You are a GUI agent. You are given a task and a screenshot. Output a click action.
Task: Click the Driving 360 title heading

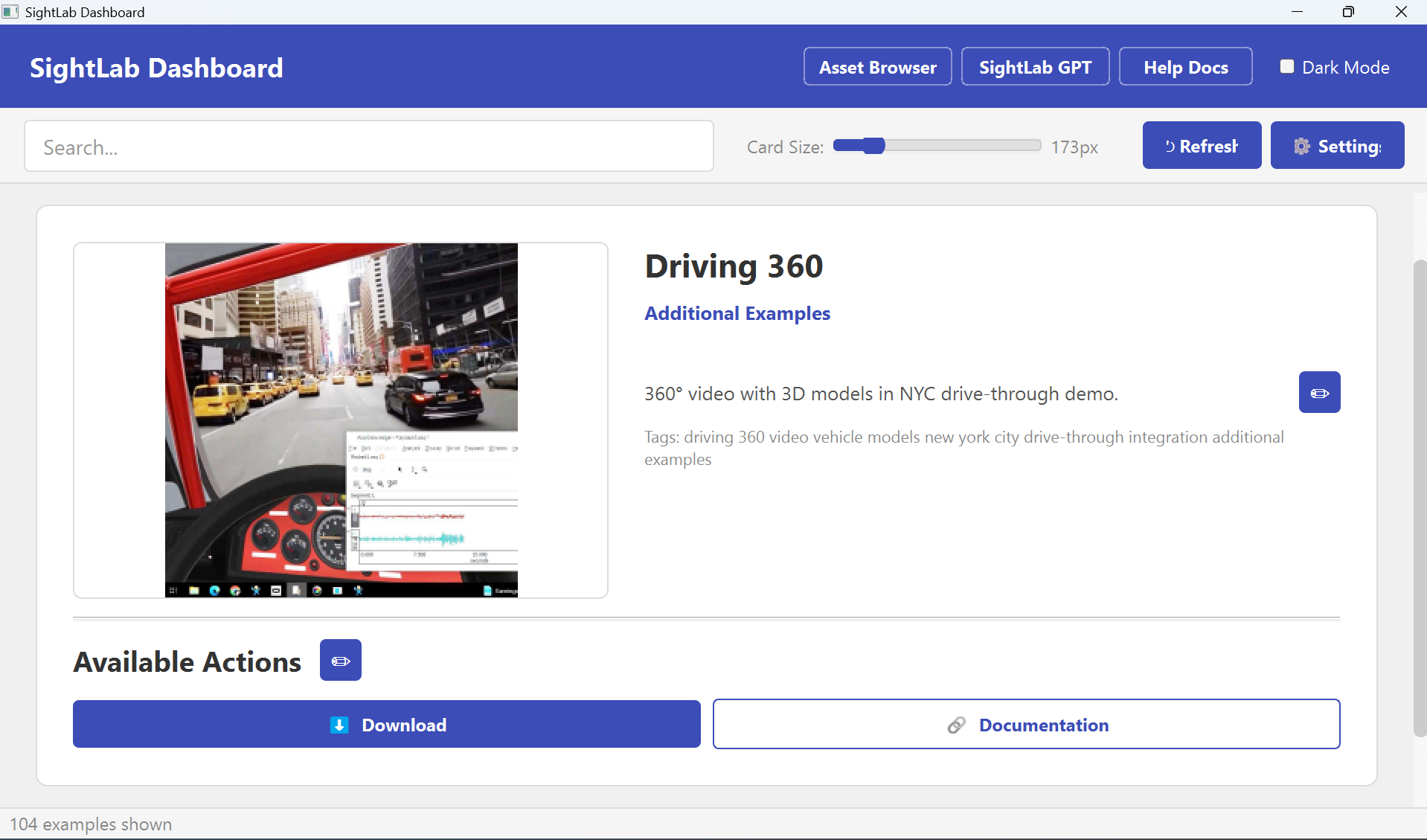pos(734,266)
